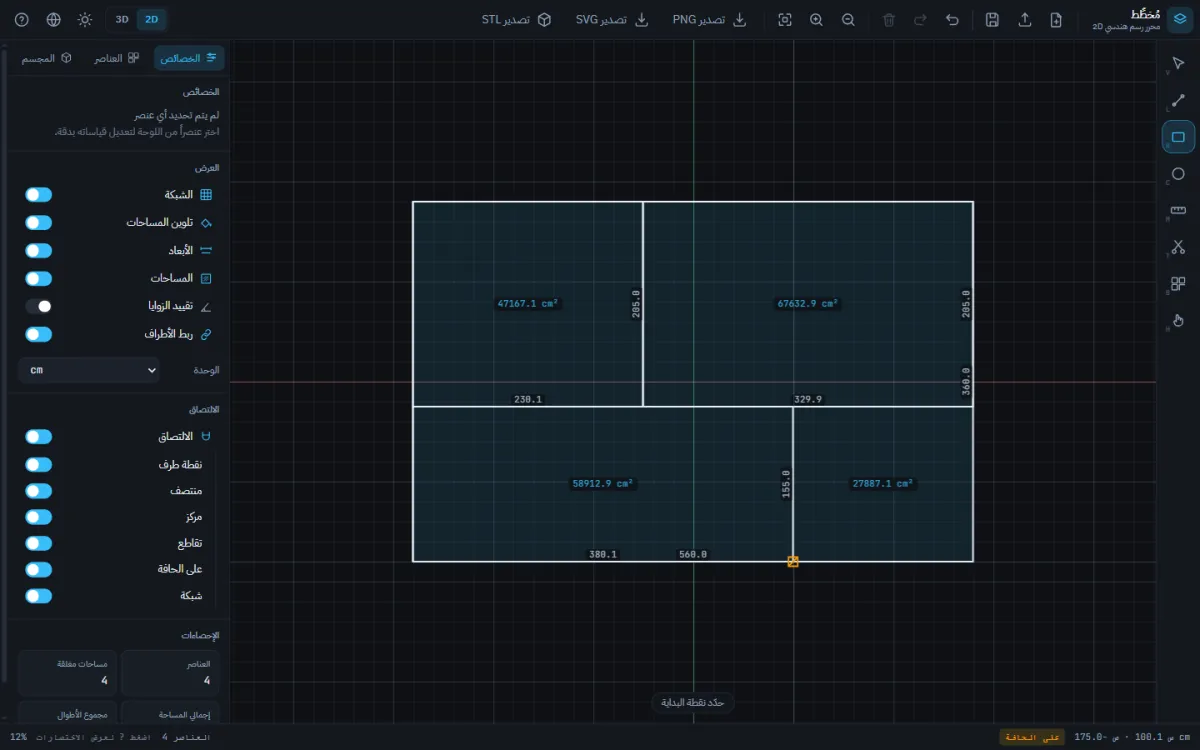
Task: Open the المجسم solid tab
Action: [x=47, y=58]
